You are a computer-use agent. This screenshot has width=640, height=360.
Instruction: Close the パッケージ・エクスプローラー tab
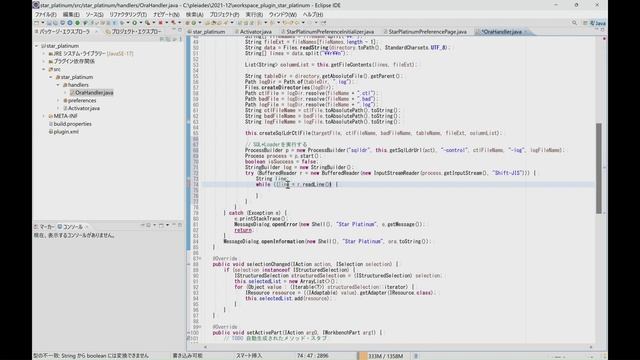click(96, 32)
